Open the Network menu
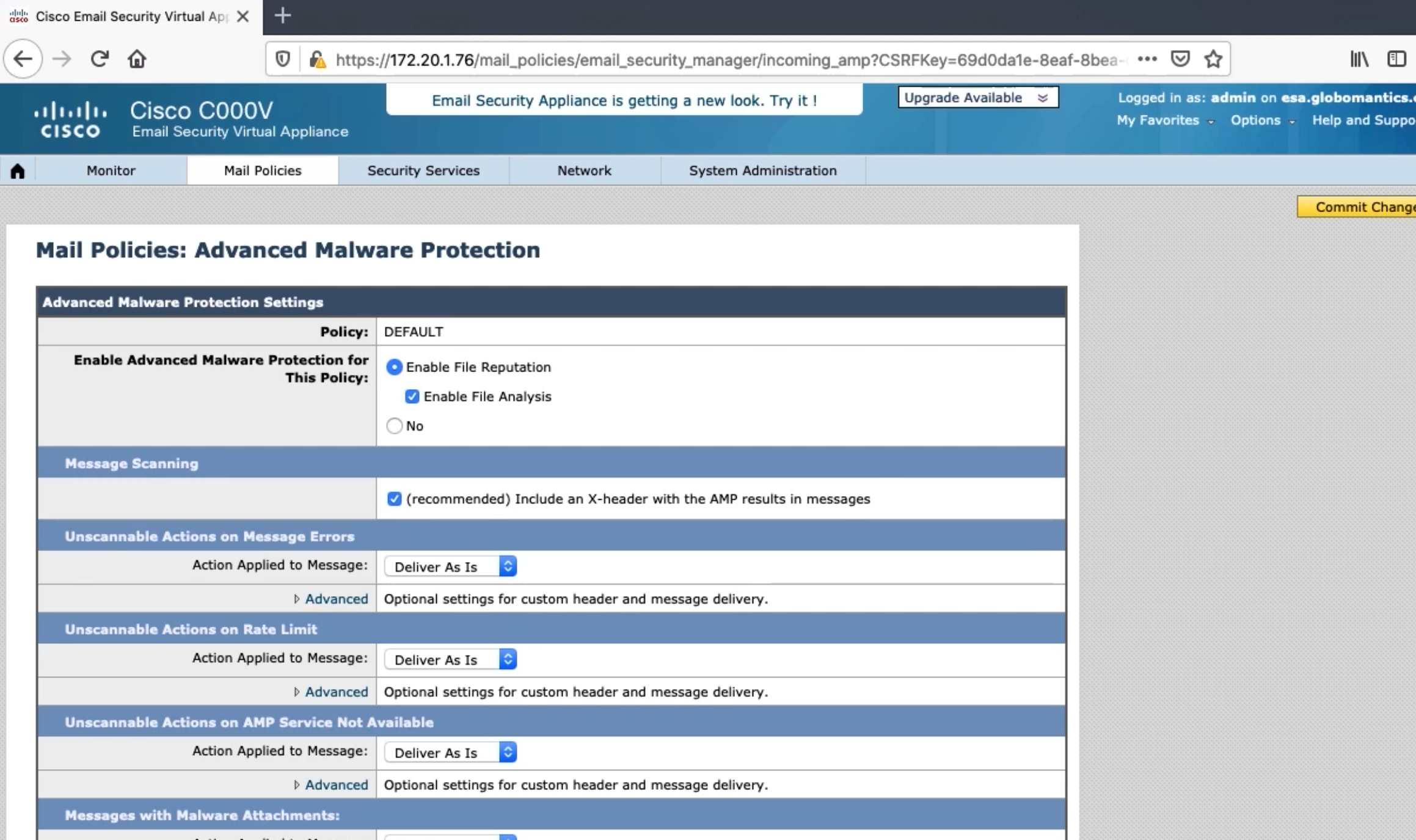Viewport: 1416px width, 840px height. click(584, 170)
